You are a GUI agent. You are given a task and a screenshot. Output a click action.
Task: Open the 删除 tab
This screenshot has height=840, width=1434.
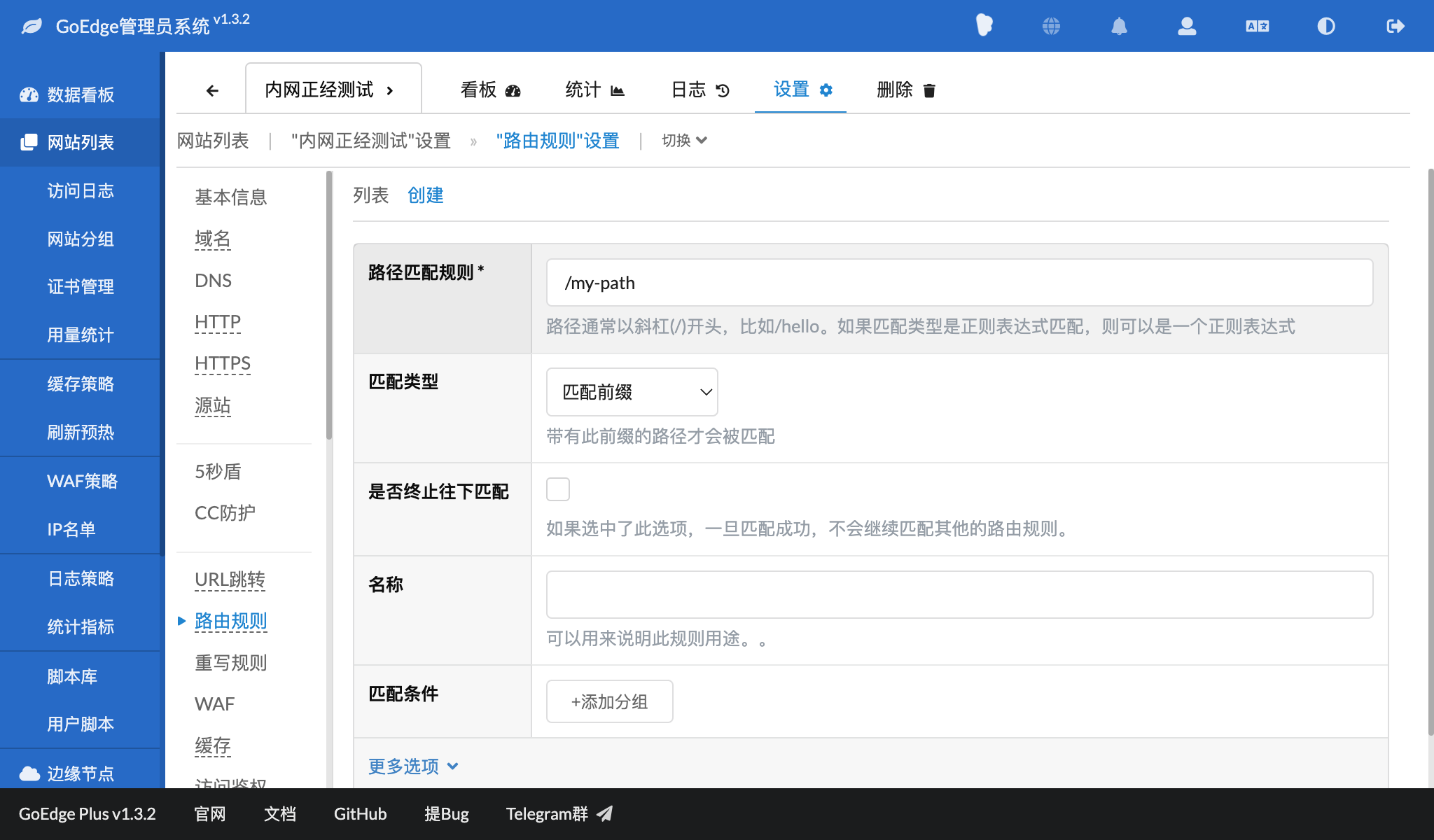pyautogui.click(x=905, y=90)
